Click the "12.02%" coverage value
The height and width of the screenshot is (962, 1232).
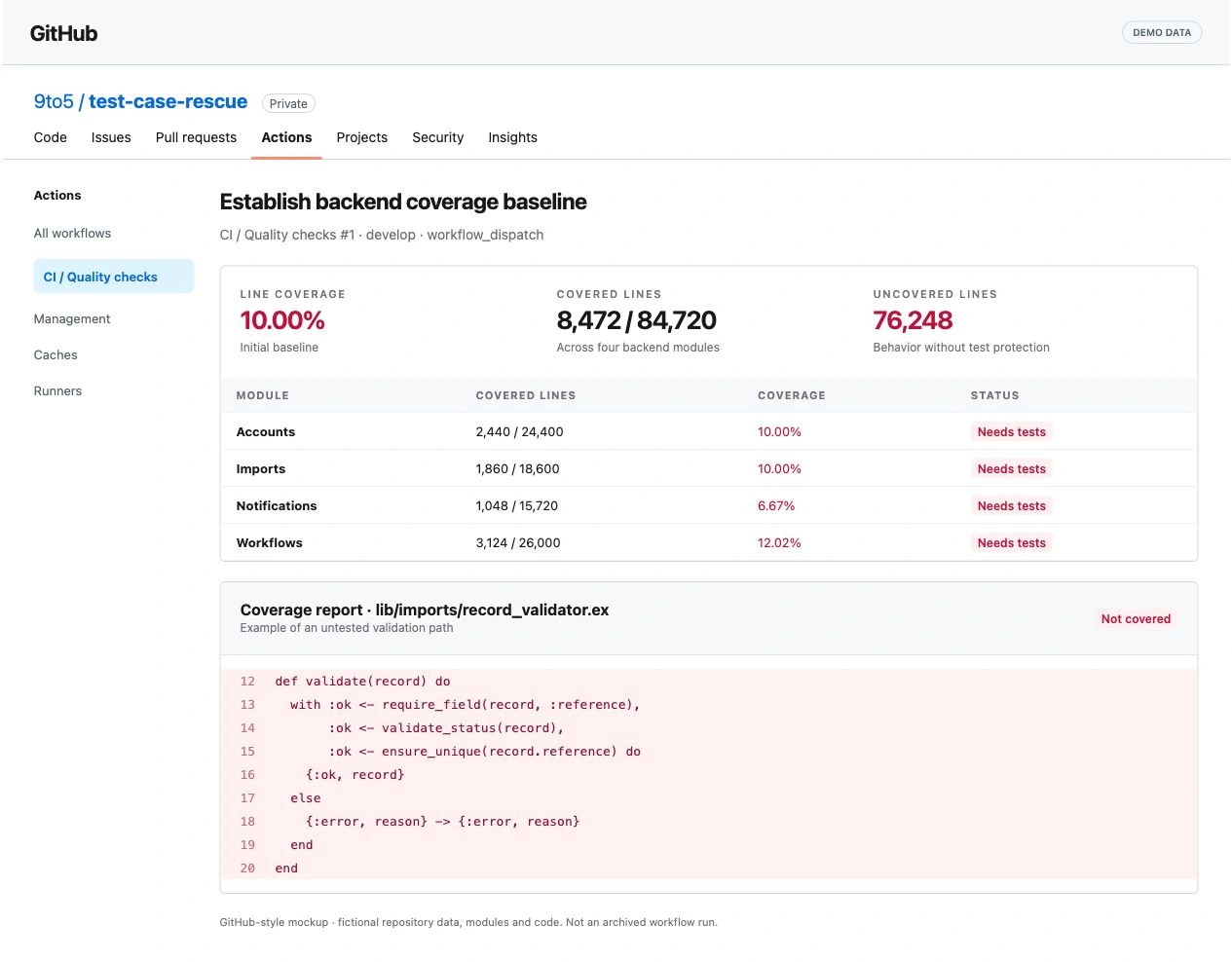(x=779, y=542)
